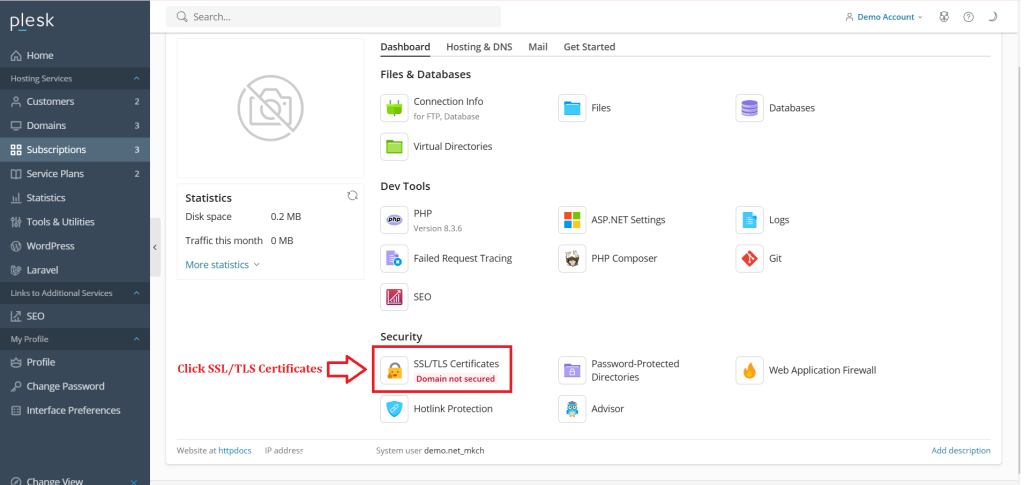Screen dimensions: 1024x485
Task: Open the Failed Request Tracing icon
Action: tap(394, 258)
